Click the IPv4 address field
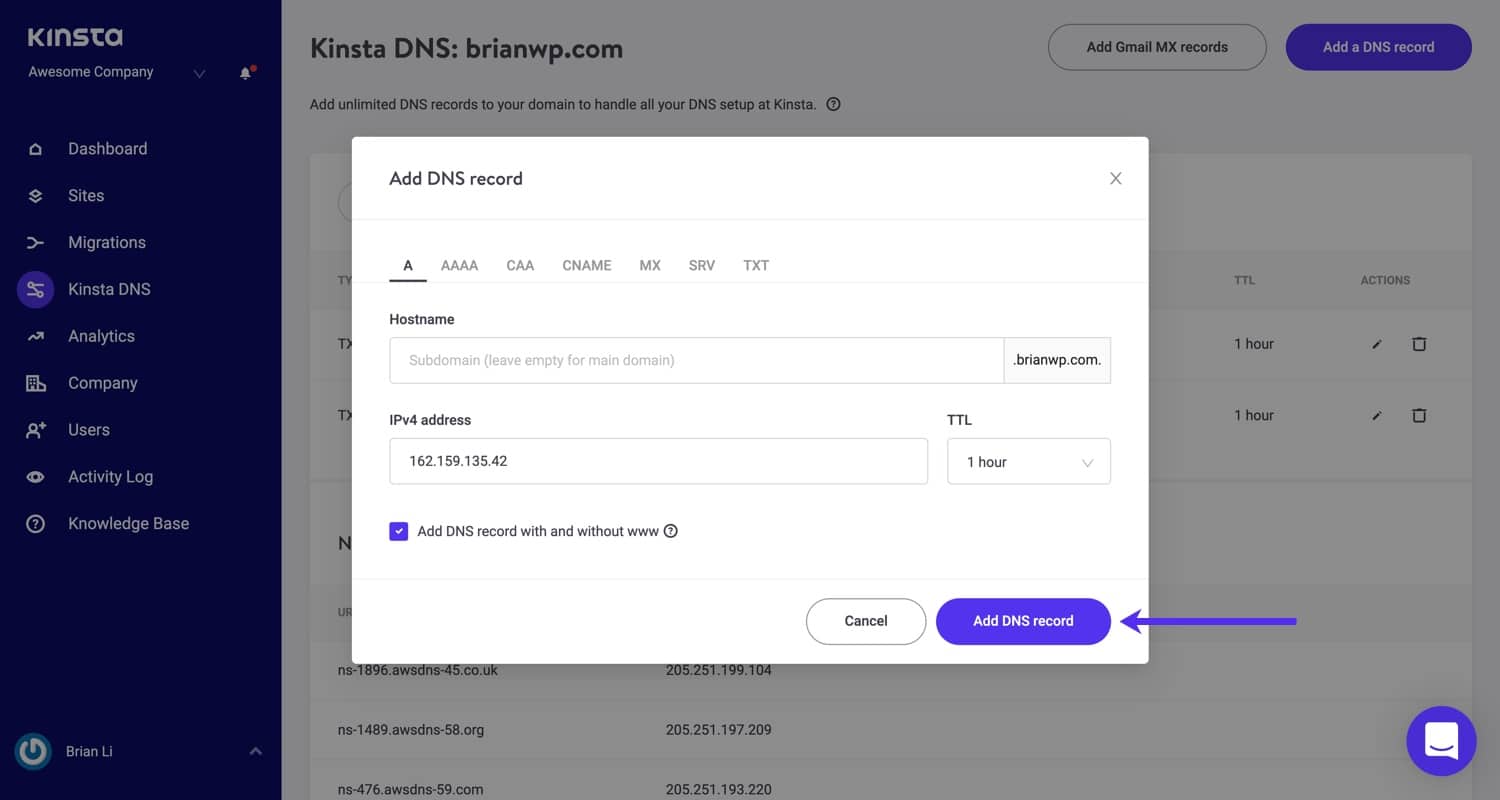Screen dimensions: 1500x800 tap(658, 461)
